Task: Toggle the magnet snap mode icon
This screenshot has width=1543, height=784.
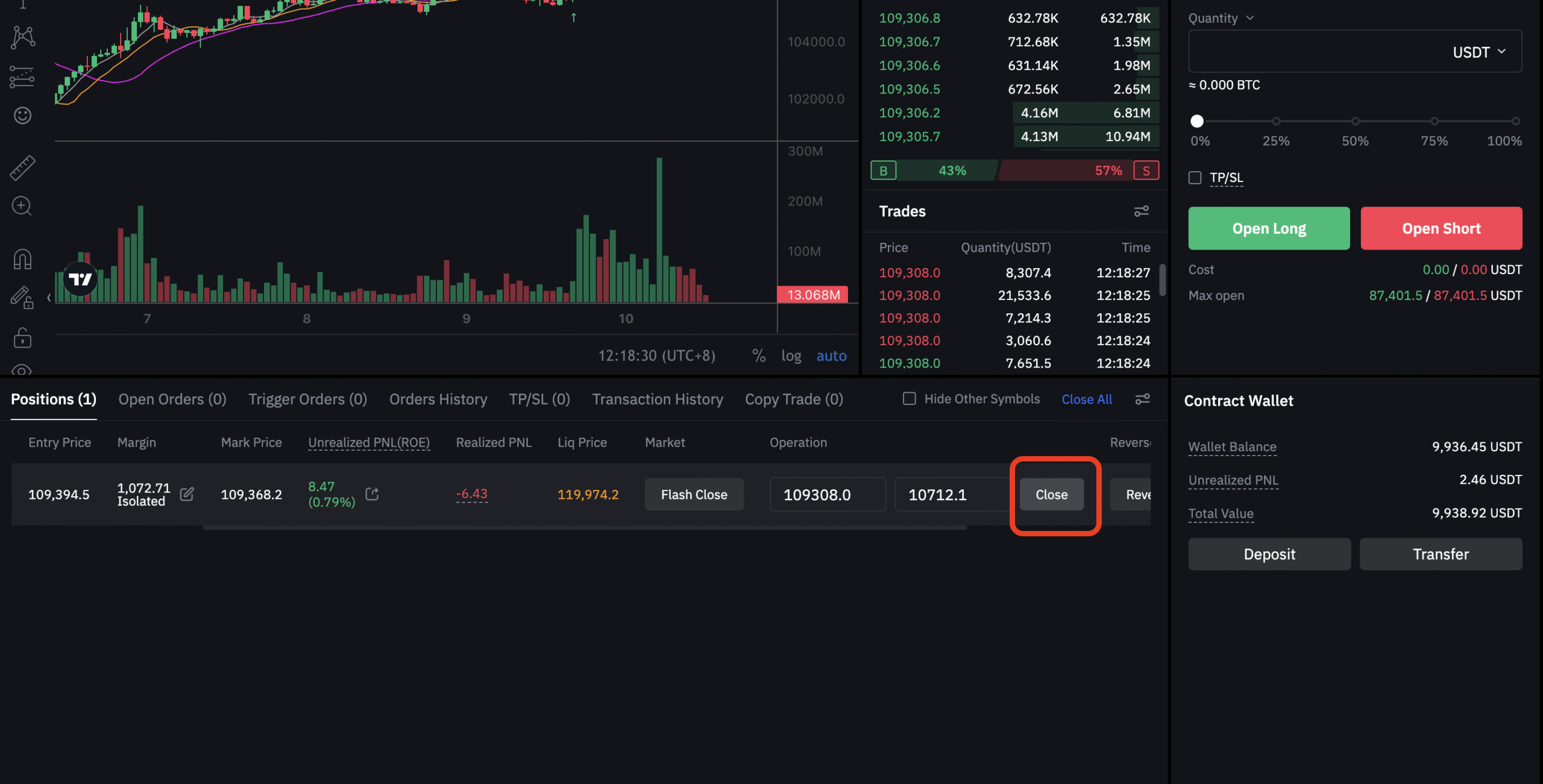Action: point(23,260)
